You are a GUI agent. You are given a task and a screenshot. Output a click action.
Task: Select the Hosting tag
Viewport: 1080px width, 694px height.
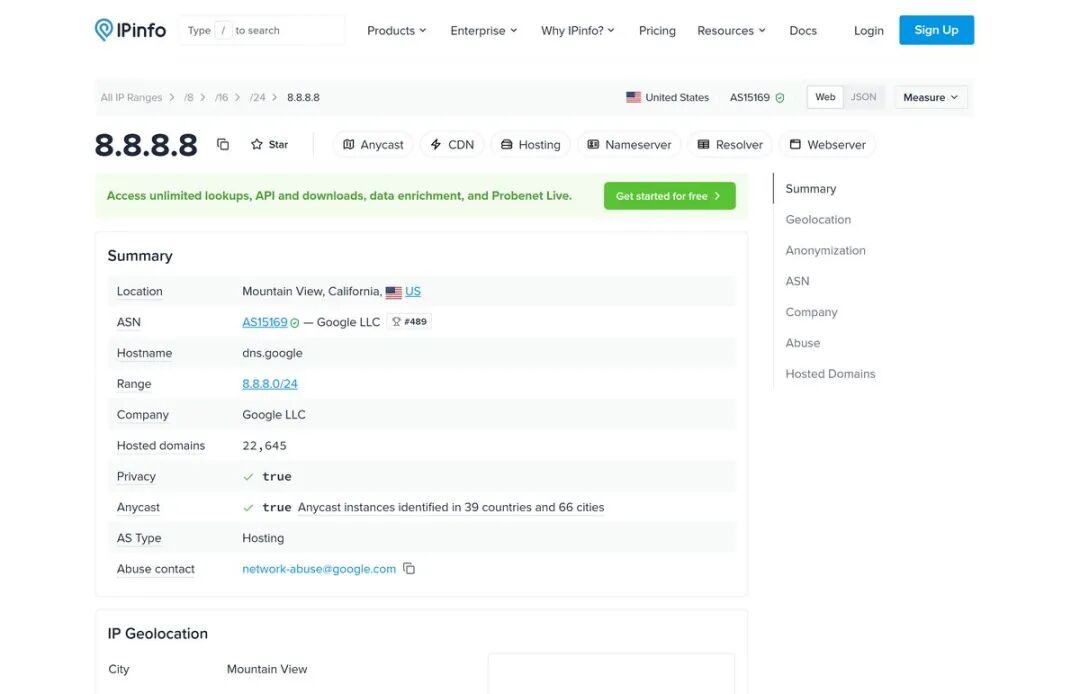coord(530,145)
